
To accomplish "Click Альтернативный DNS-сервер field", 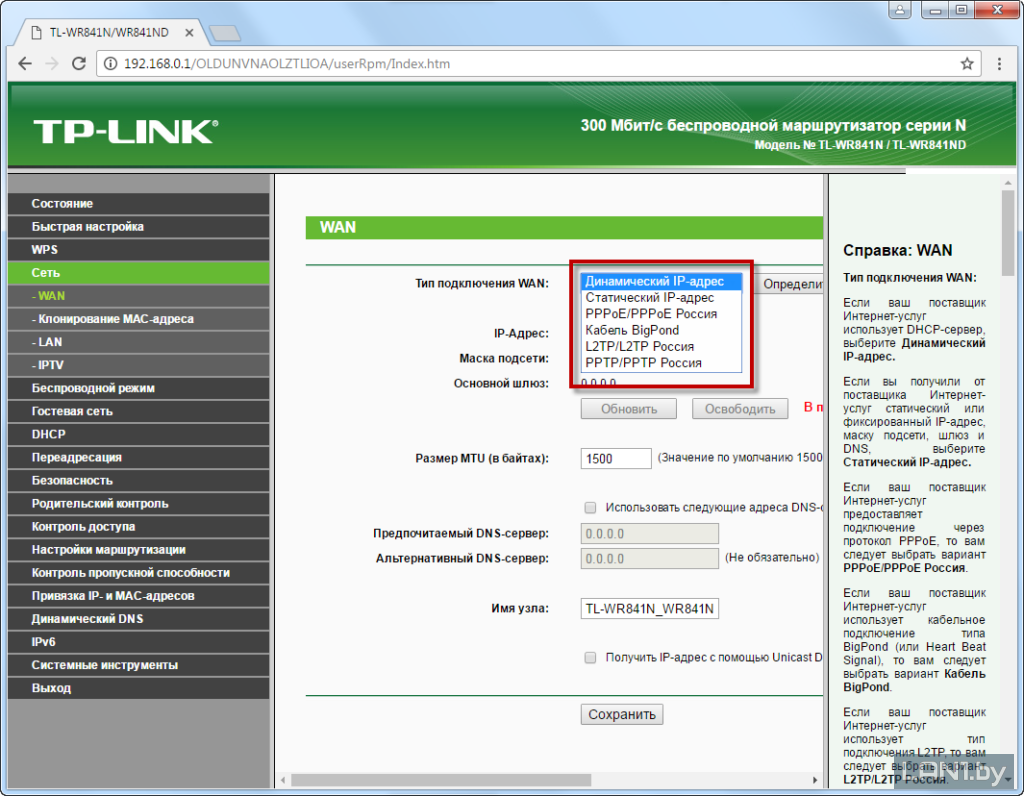I will (650, 559).
